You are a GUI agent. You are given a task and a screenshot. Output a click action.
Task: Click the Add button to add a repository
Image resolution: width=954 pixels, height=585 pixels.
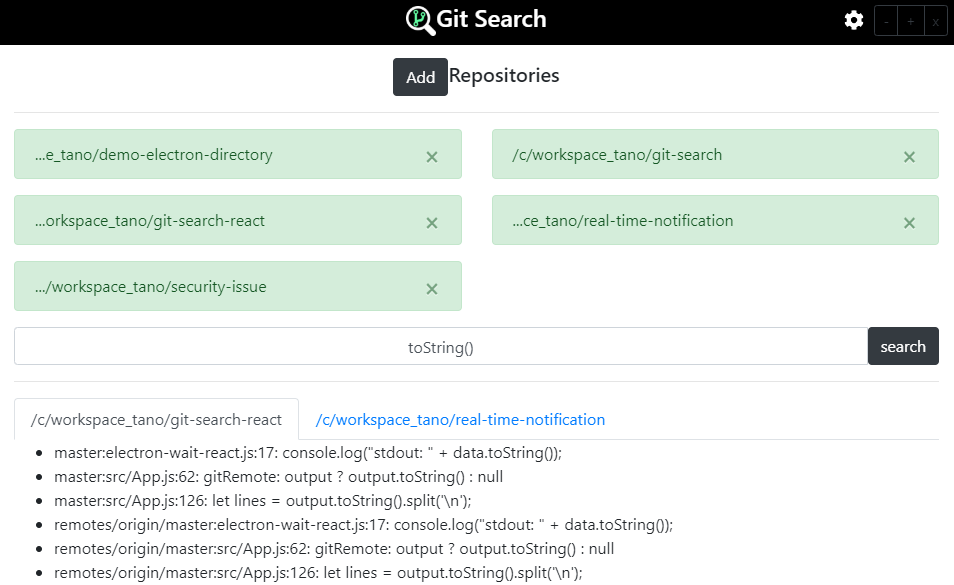[420, 77]
